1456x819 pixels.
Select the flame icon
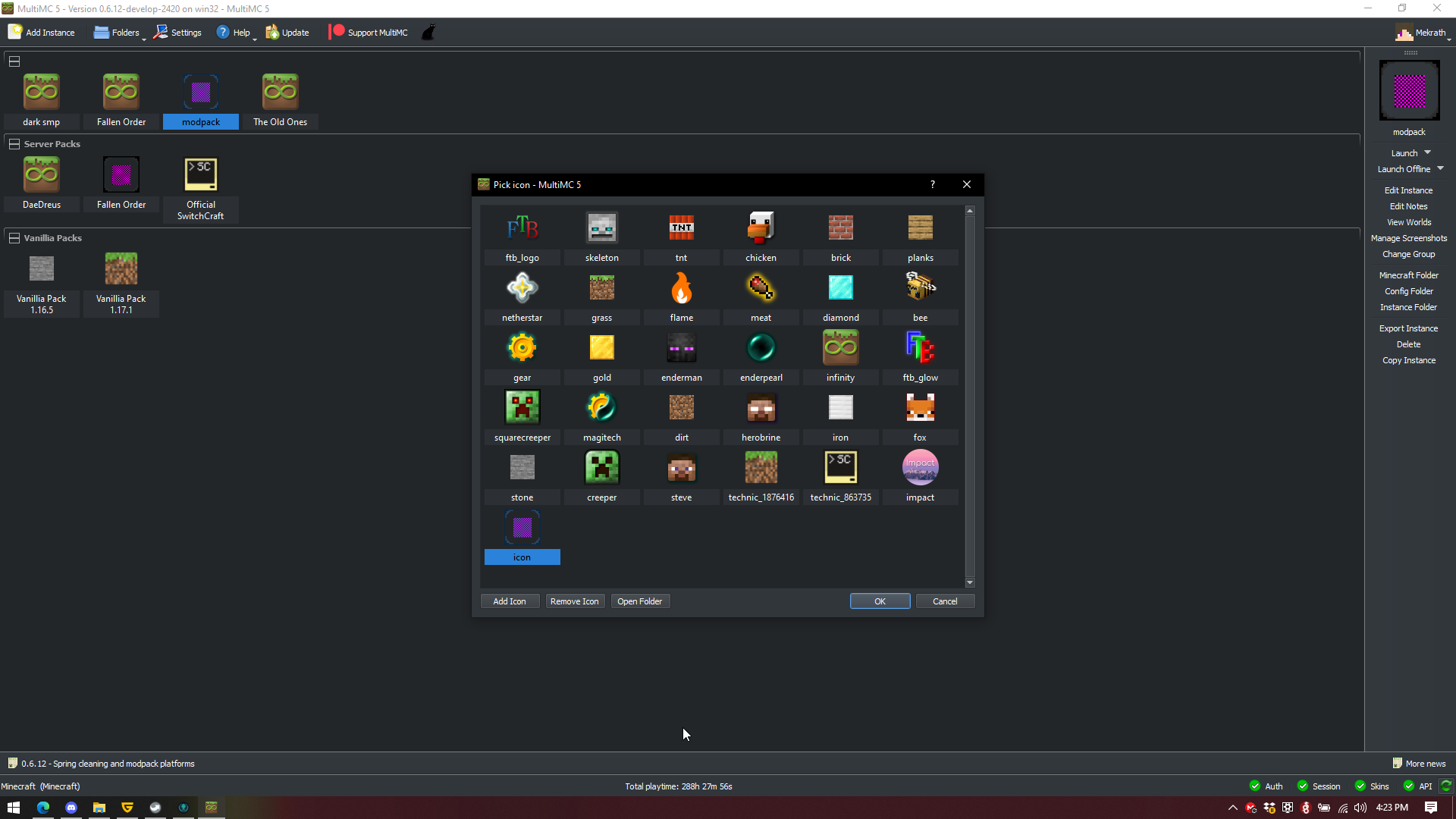click(x=681, y=287)
